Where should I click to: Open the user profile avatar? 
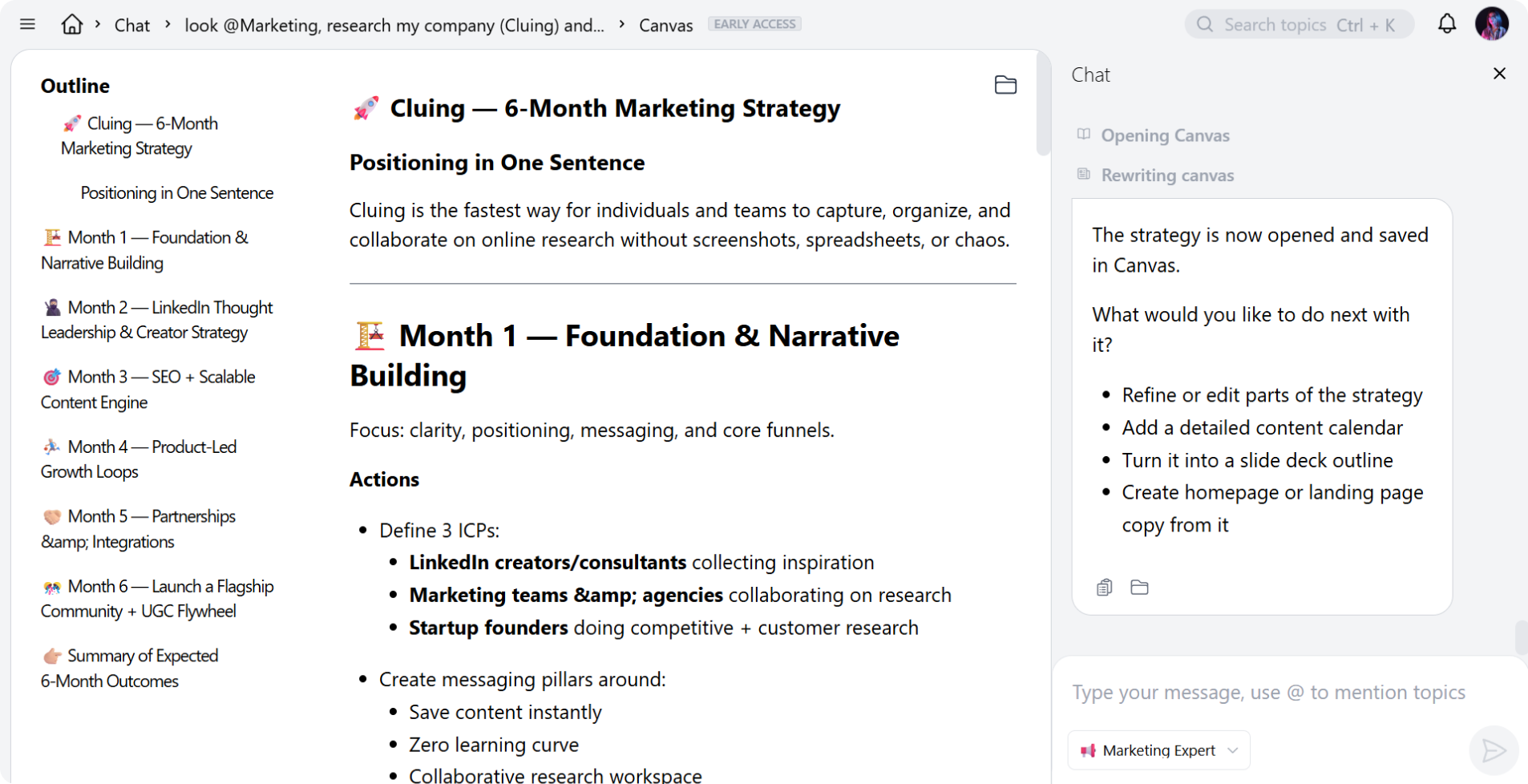1491,24
